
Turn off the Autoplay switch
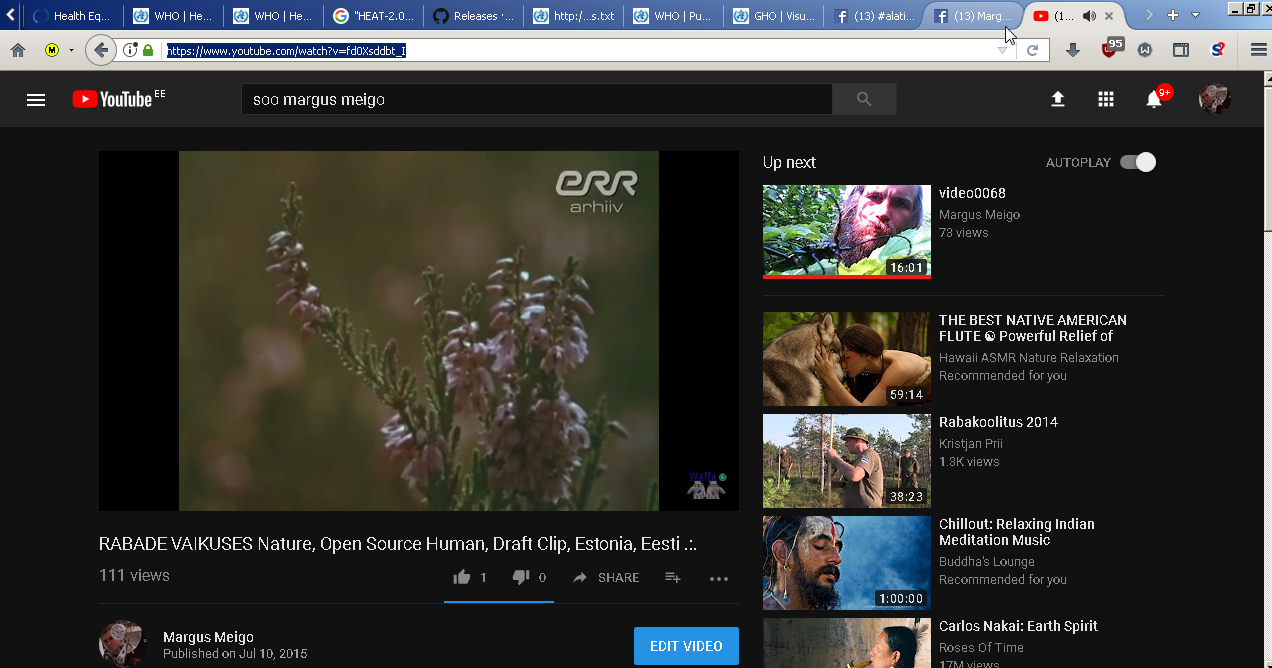tap(1138, 162)
